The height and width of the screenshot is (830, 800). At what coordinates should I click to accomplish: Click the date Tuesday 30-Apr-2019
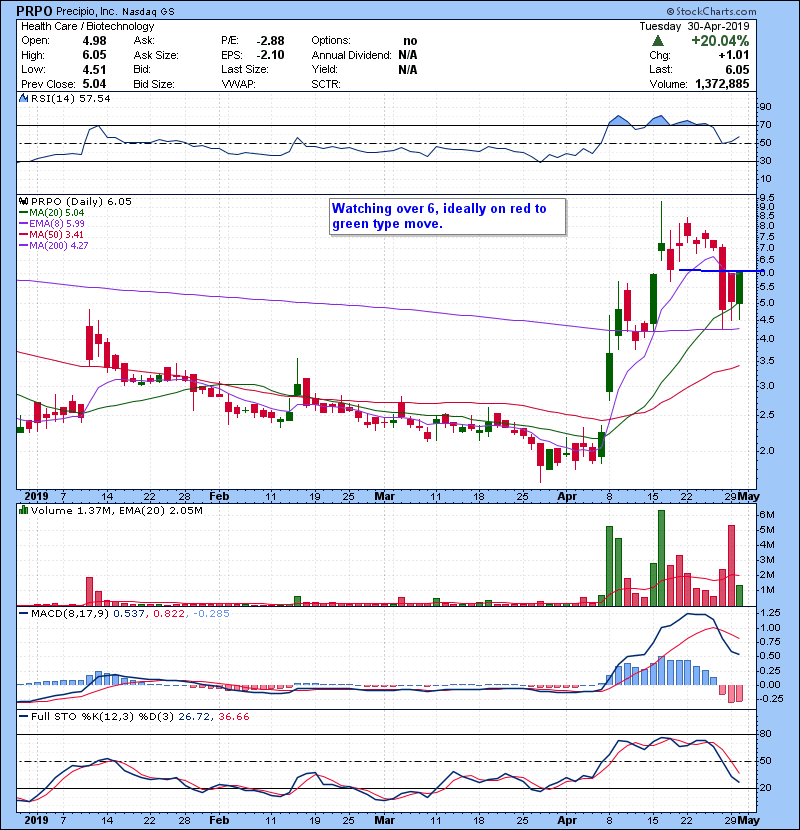coord(694,26)
